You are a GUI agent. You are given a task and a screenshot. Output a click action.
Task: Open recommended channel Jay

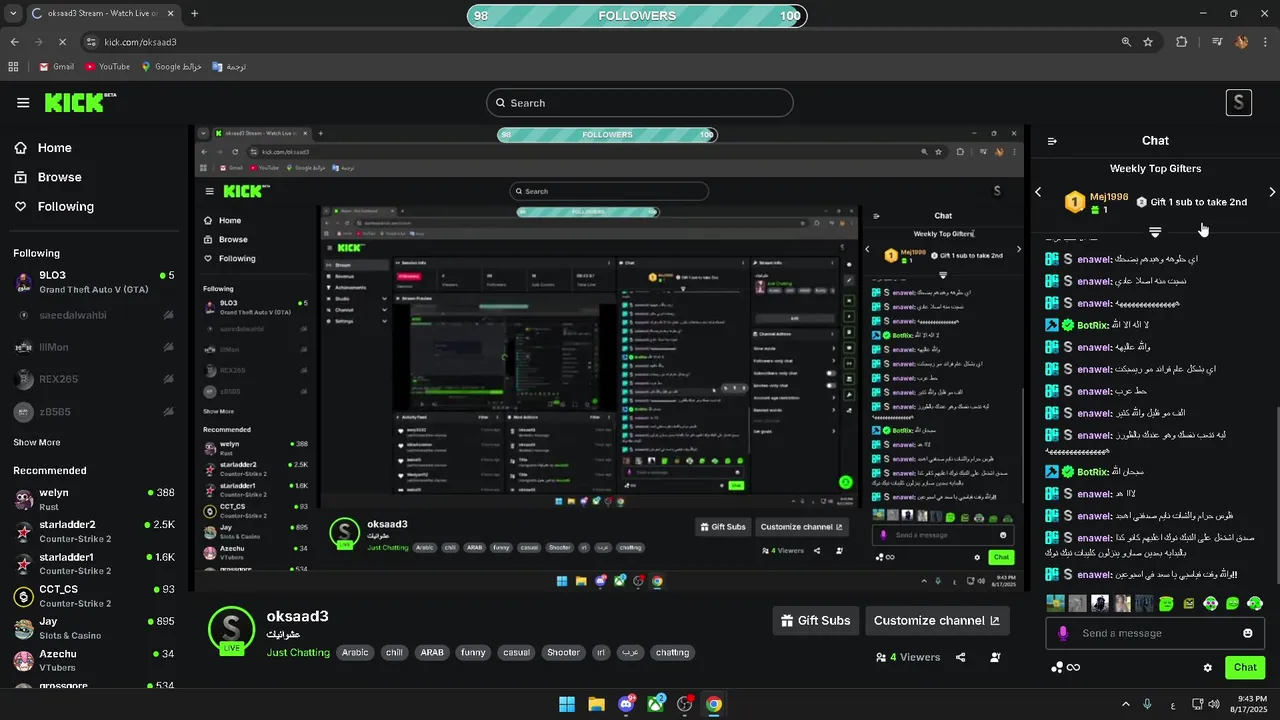click(x=94, y=628)
